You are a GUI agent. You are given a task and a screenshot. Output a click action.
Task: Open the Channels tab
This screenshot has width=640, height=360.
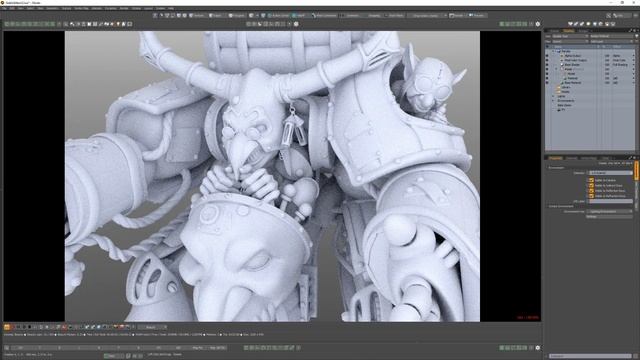point(571,158)
